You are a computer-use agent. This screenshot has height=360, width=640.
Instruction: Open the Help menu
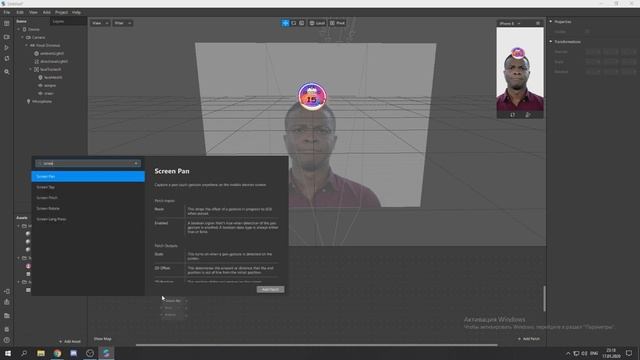76,13
